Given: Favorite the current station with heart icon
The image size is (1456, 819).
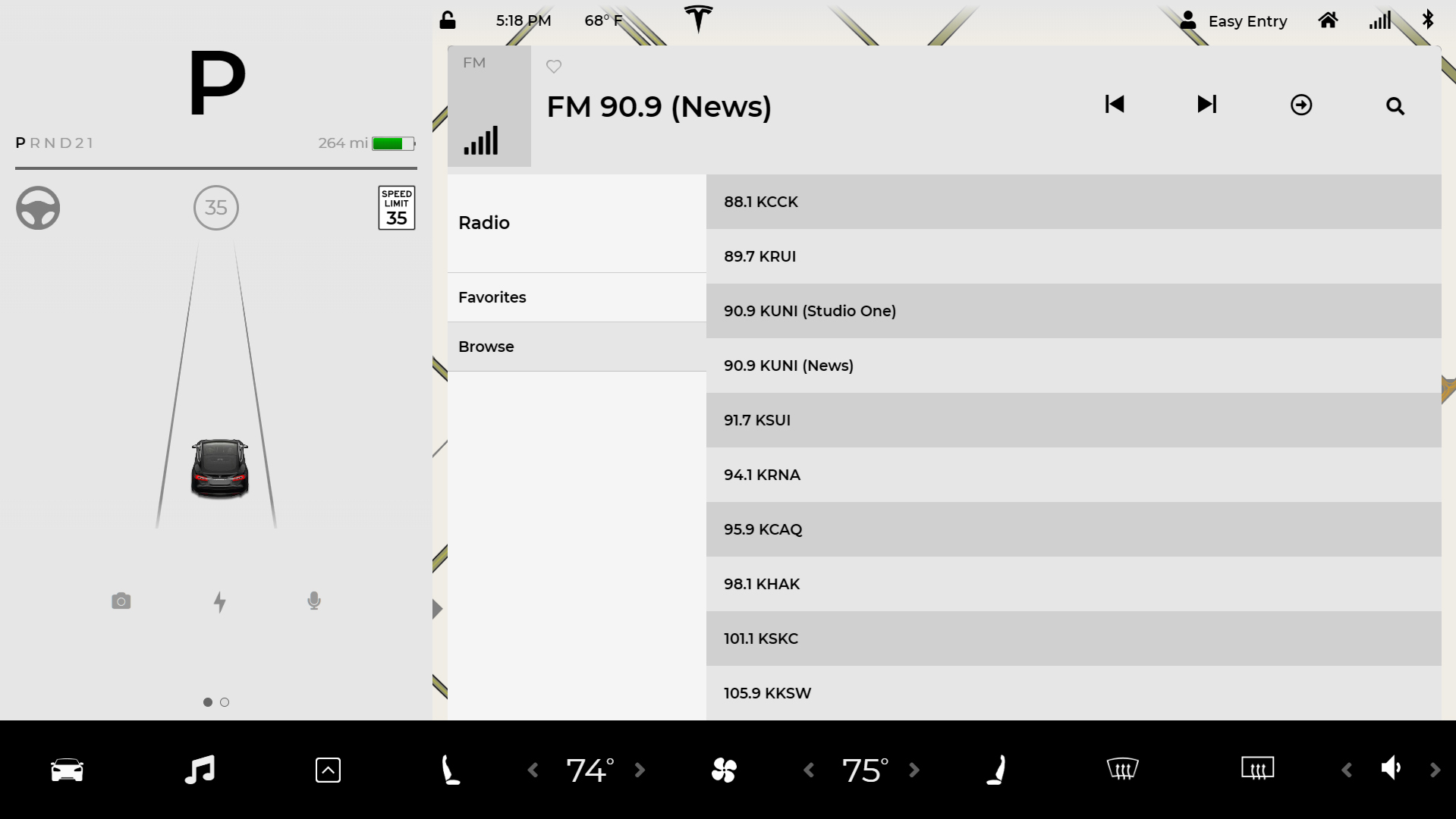Looking at the screenshot, I should click(554, 67).
